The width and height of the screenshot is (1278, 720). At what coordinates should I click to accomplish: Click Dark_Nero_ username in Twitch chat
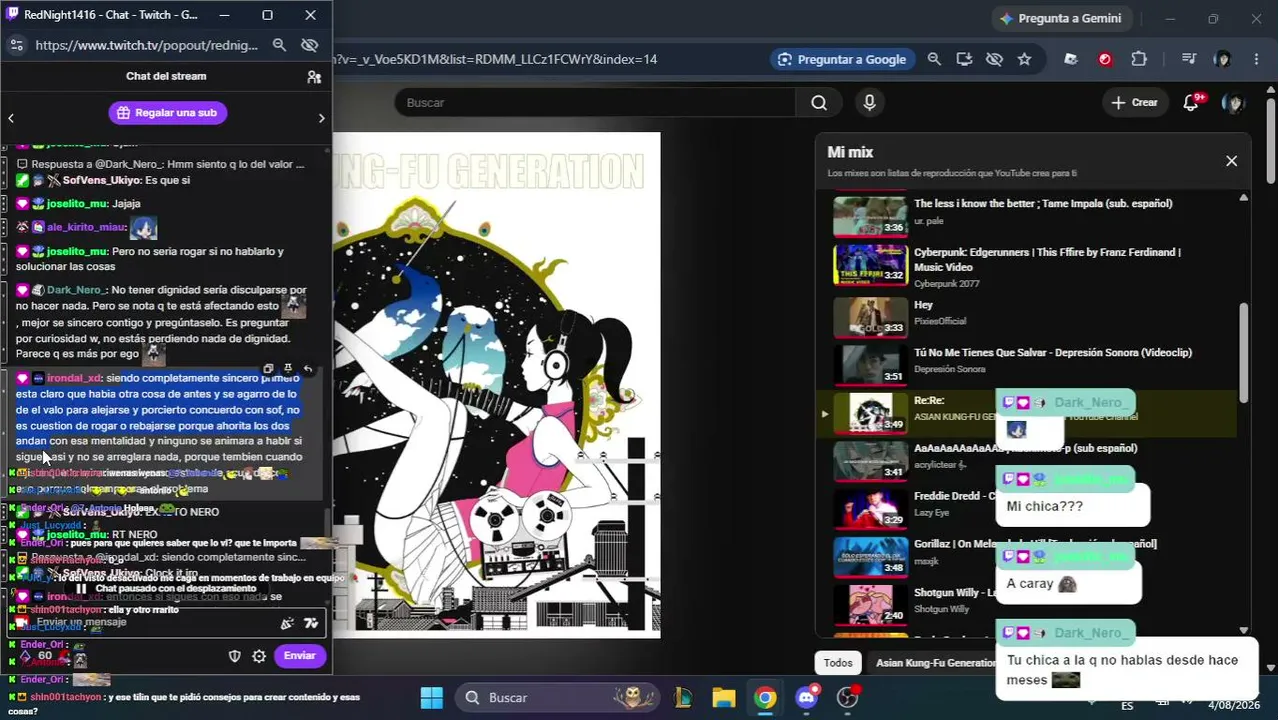pos(76,290)
